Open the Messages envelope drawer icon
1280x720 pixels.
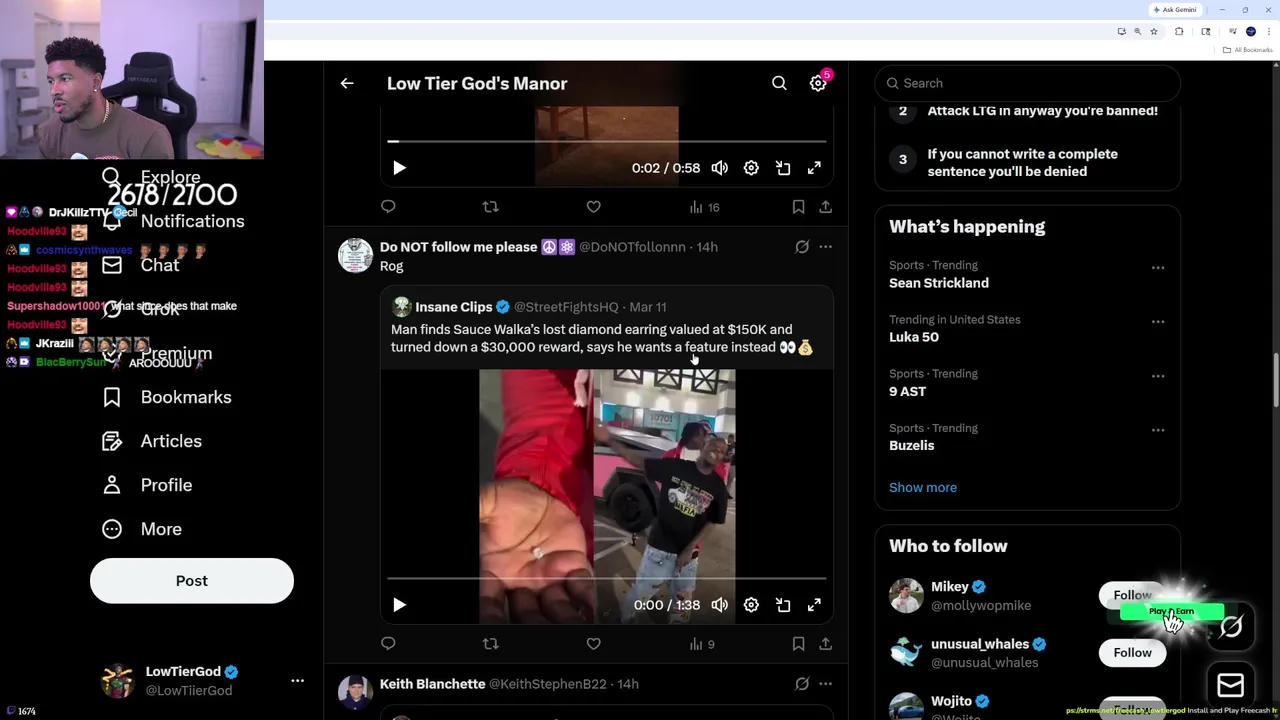[x=1230, y=685]
